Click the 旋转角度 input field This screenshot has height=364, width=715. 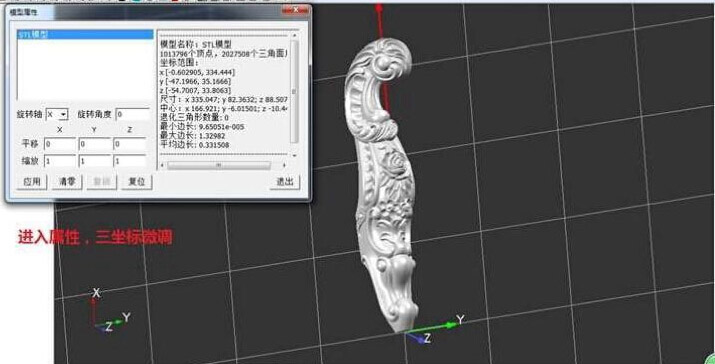[x=132, y=114]
